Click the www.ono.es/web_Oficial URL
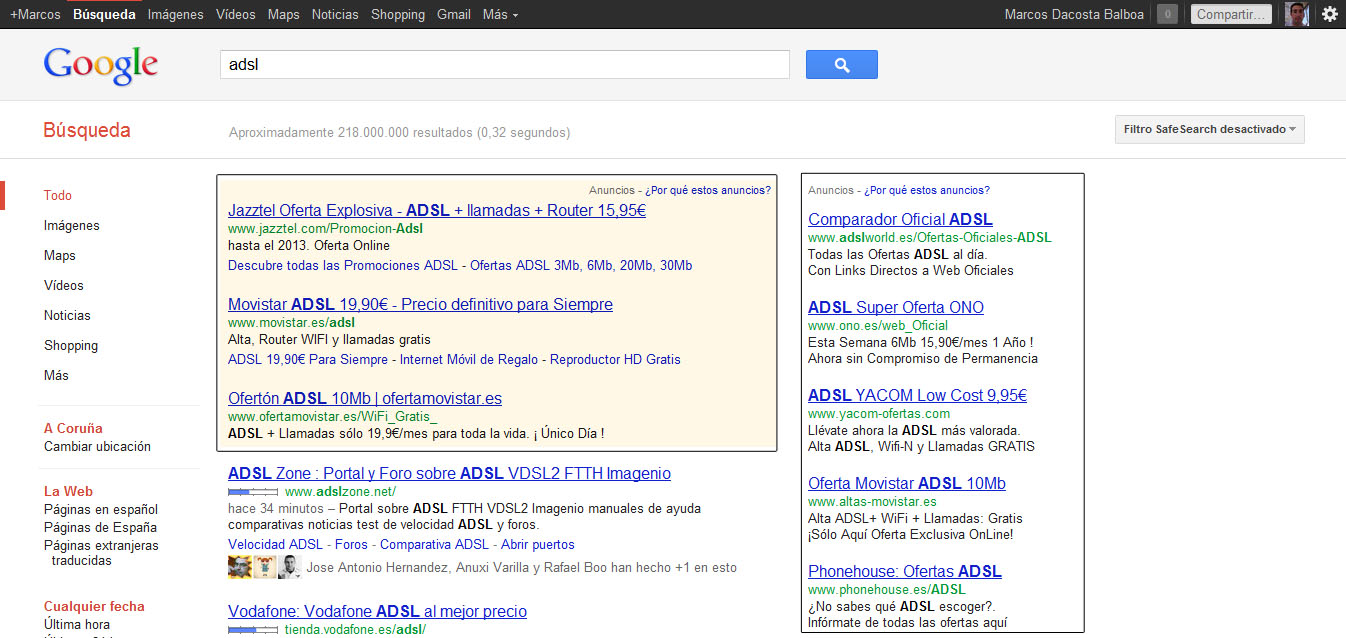Image resolution: width=1346 pixels, height=638 pixels. pos(878,325)
